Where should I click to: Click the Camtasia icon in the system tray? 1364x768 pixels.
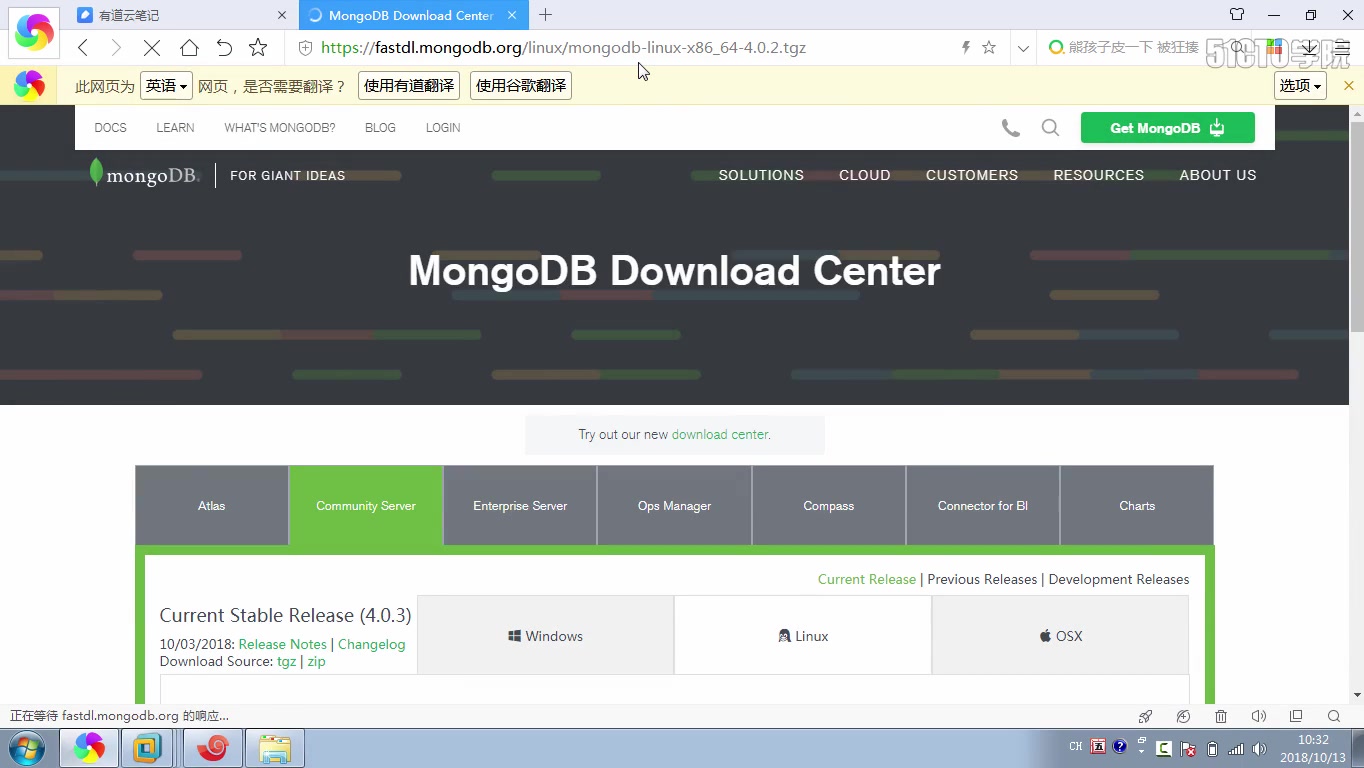coord(1163,747)
